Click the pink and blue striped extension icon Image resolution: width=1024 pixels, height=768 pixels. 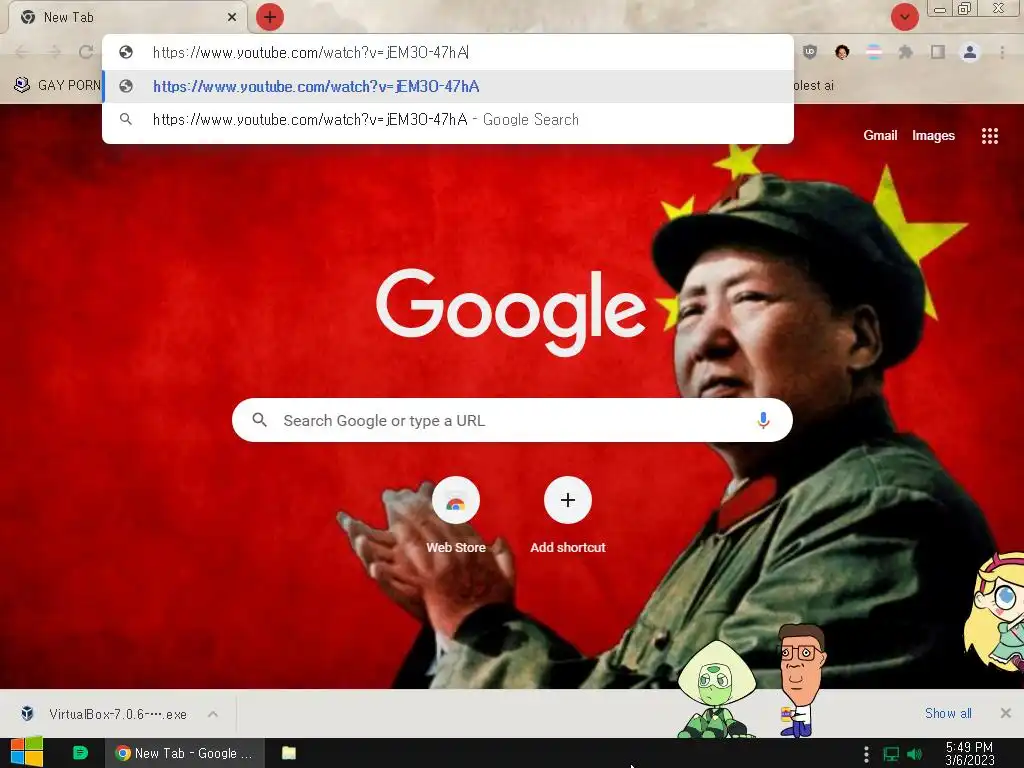click(874, 52)
